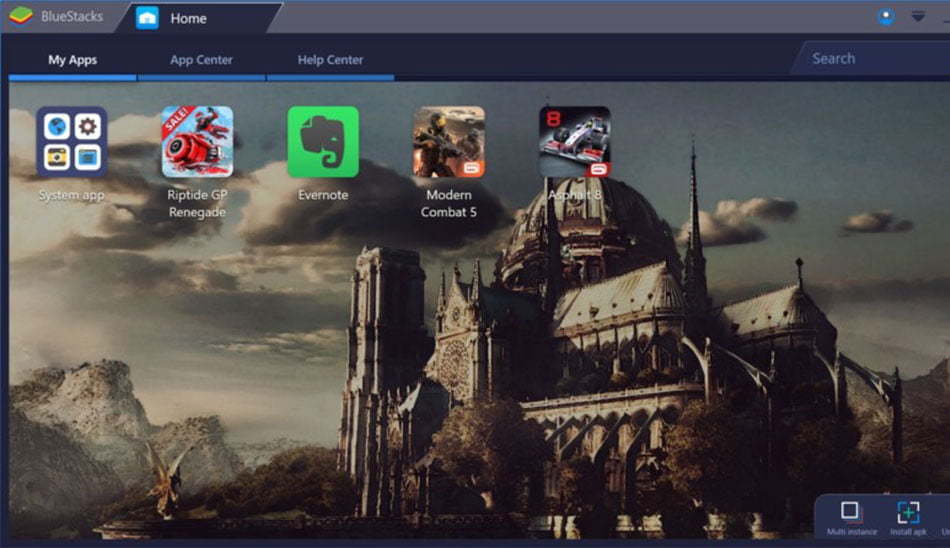Click the Modern Combat 5 label
The width and height of the screenshot is (950, 548).
pyautogui.click(x=449, y=203)
